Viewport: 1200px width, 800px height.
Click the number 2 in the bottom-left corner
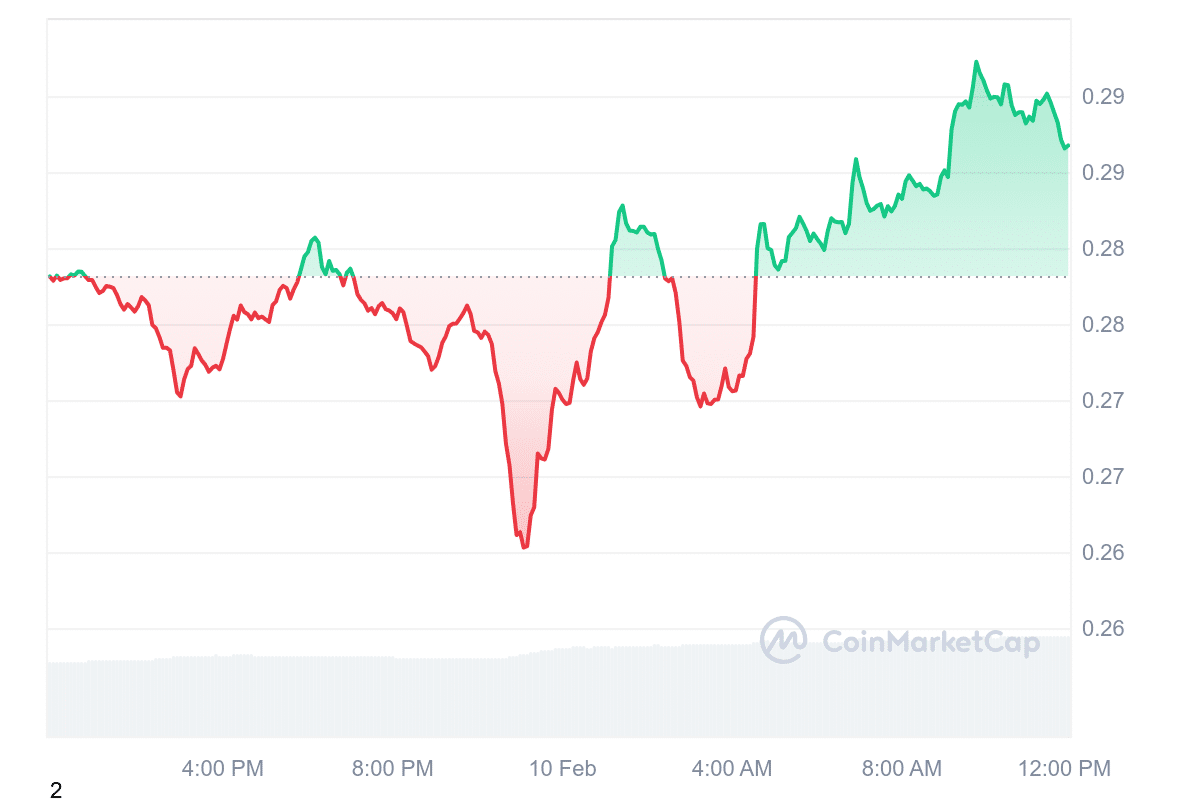(x=56, y=791)
